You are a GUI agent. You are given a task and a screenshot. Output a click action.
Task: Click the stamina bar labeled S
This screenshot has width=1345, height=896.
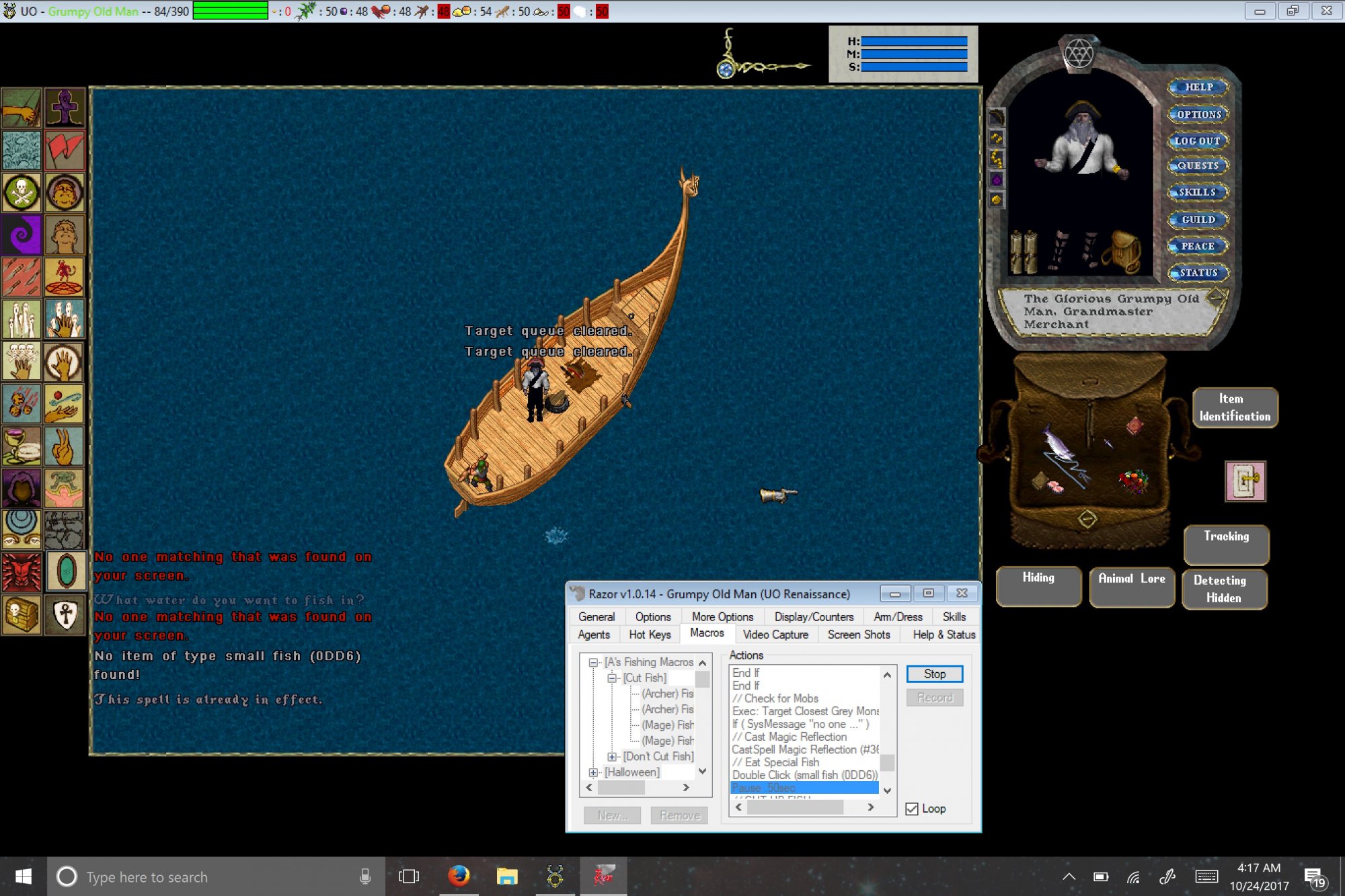coord(914,67)
